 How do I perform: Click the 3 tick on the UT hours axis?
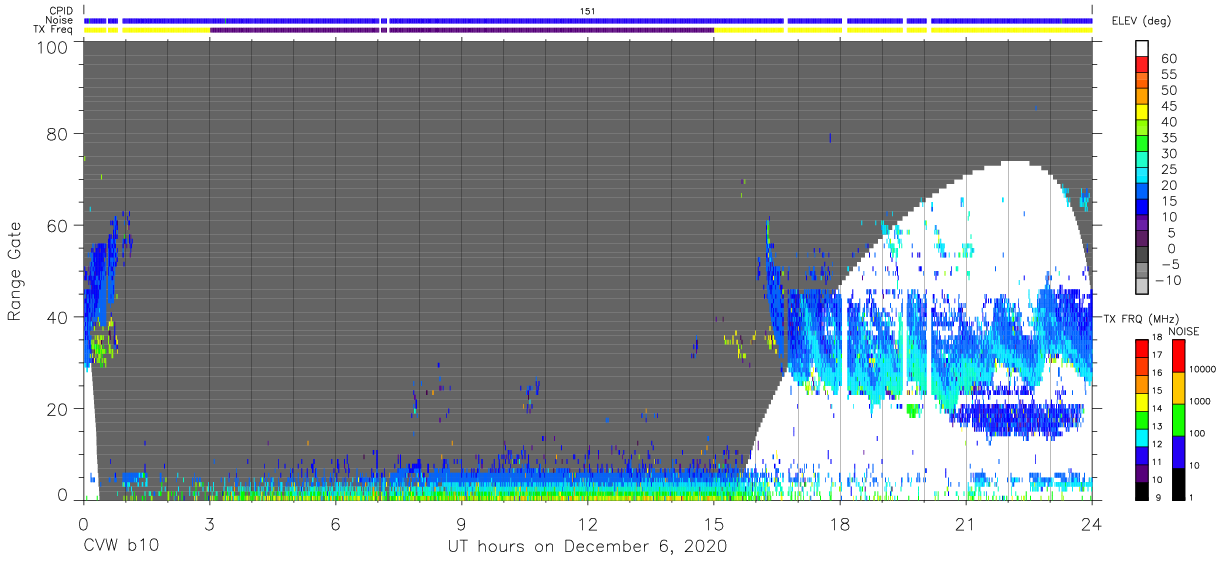point(209,524)
